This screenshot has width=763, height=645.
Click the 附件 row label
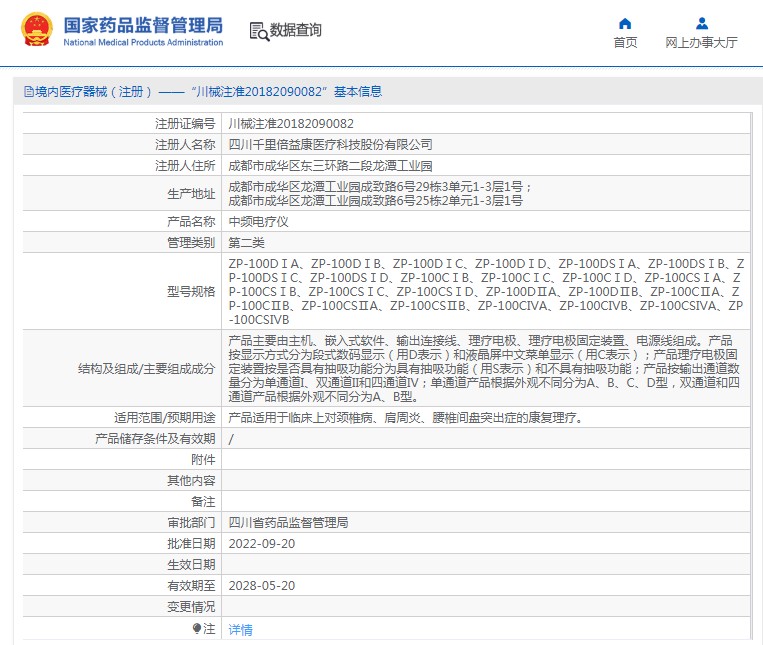(203, 460)
